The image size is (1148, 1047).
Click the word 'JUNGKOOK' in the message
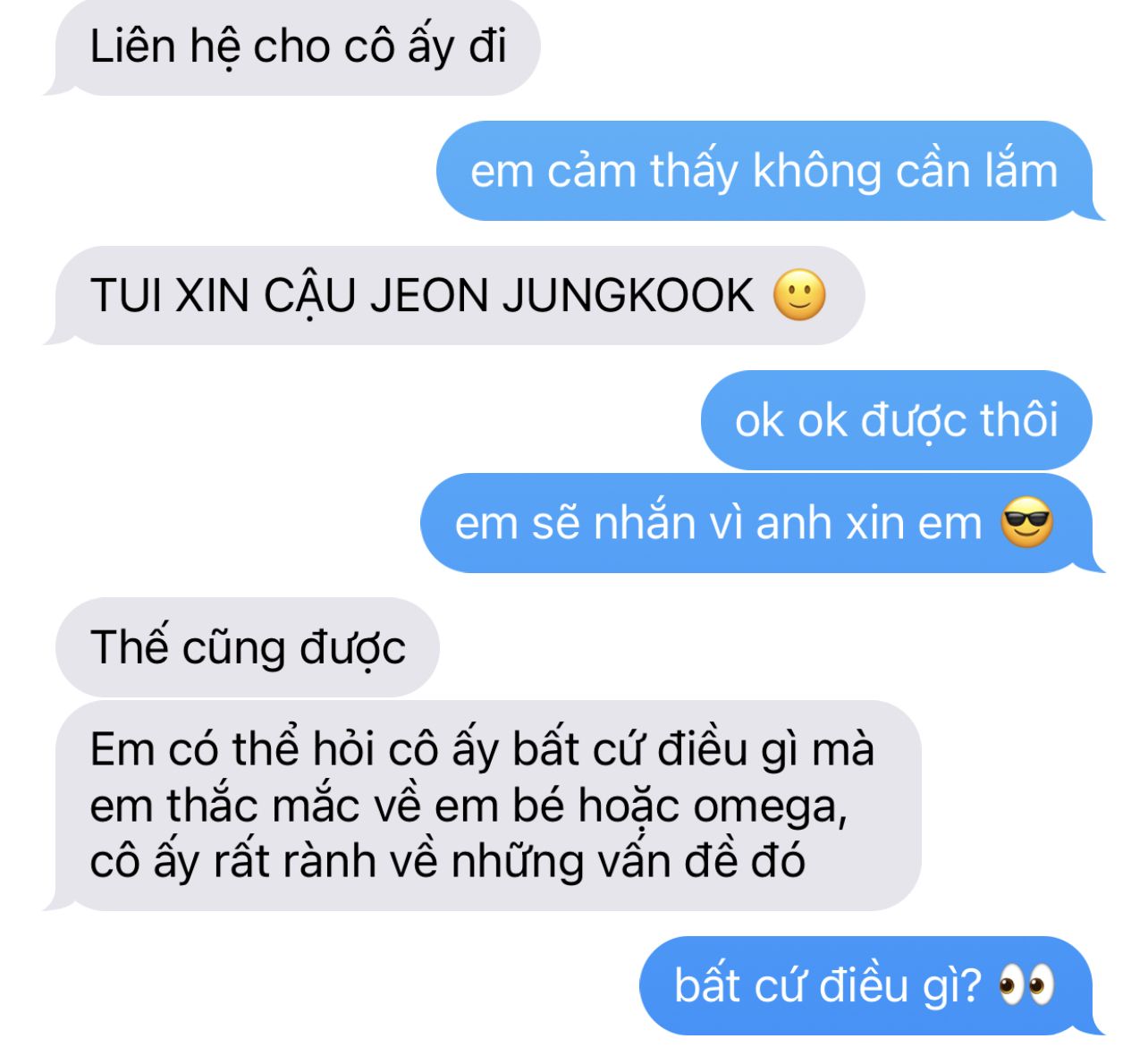click(628, 296)
